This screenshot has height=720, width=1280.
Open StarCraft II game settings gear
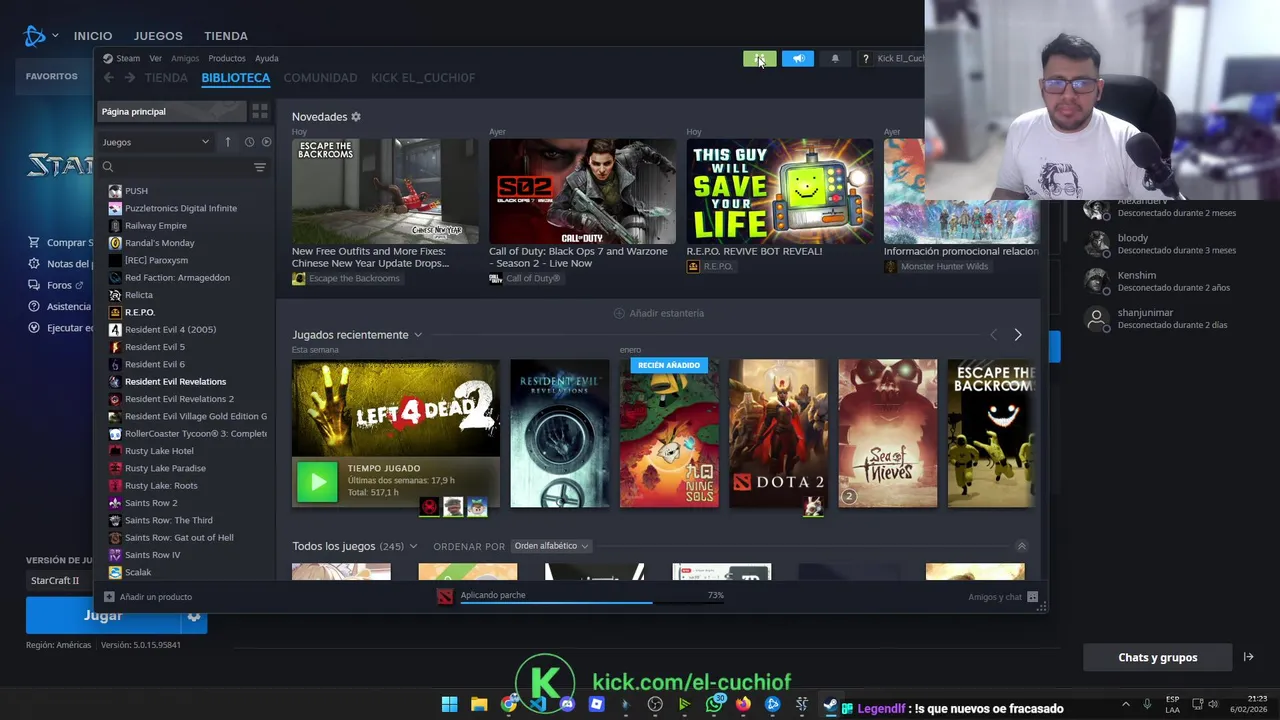(x=194, y=616)
